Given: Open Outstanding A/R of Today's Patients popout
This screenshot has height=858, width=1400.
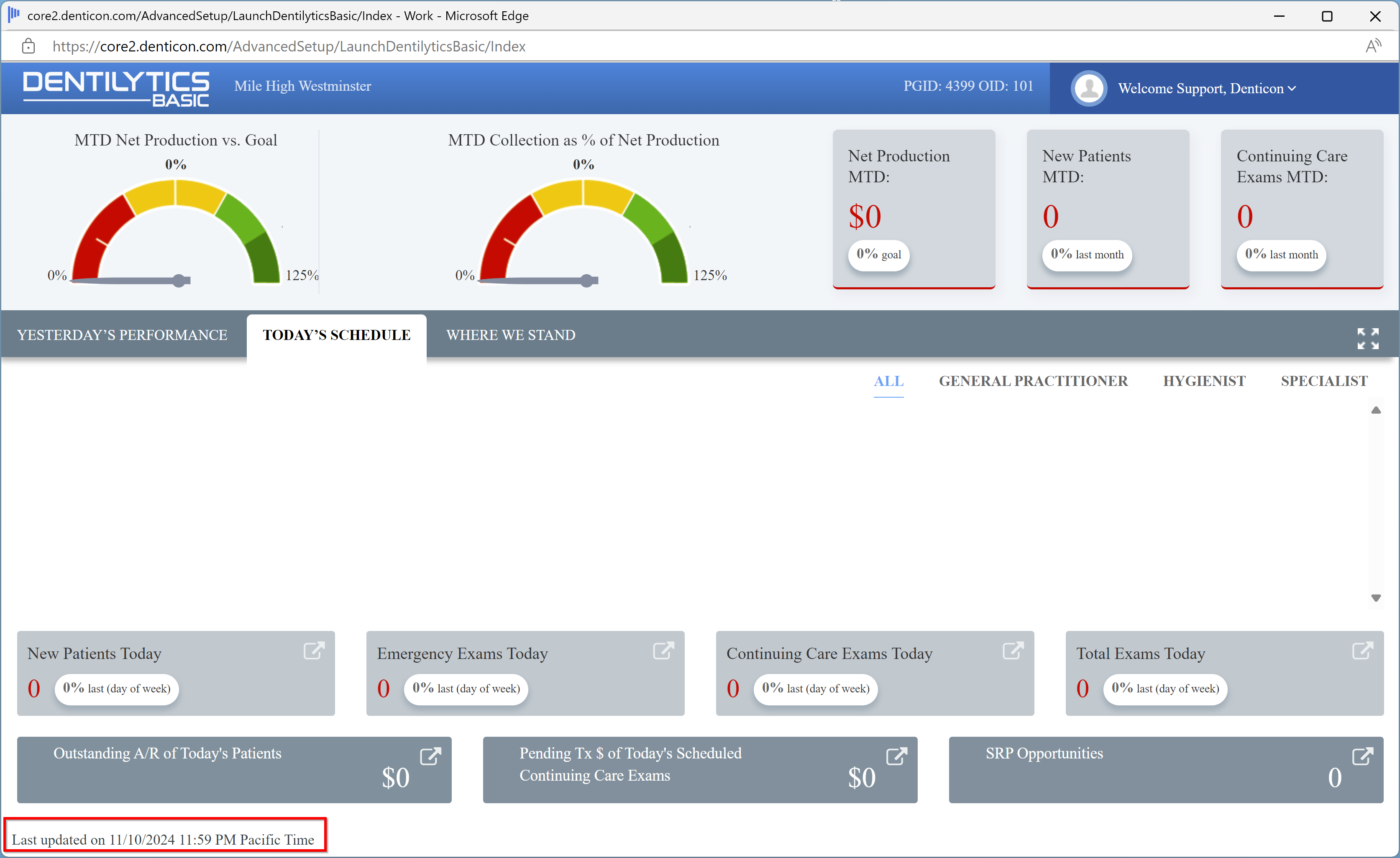Looking at the screenshot, I should pos(430,756).
